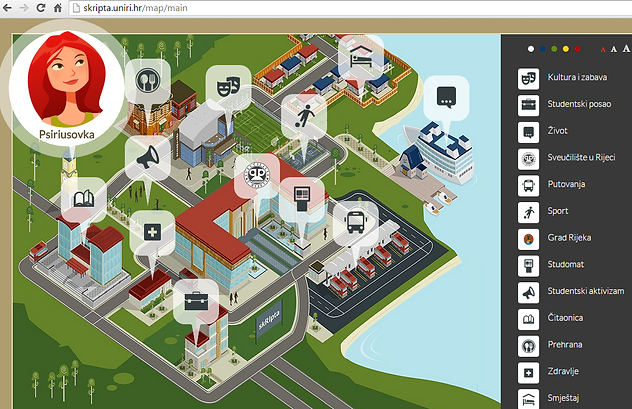Viewport: 632px width, 409px height.
Task: Open the Čitaonica link
Action: click(x=565, y=318)
